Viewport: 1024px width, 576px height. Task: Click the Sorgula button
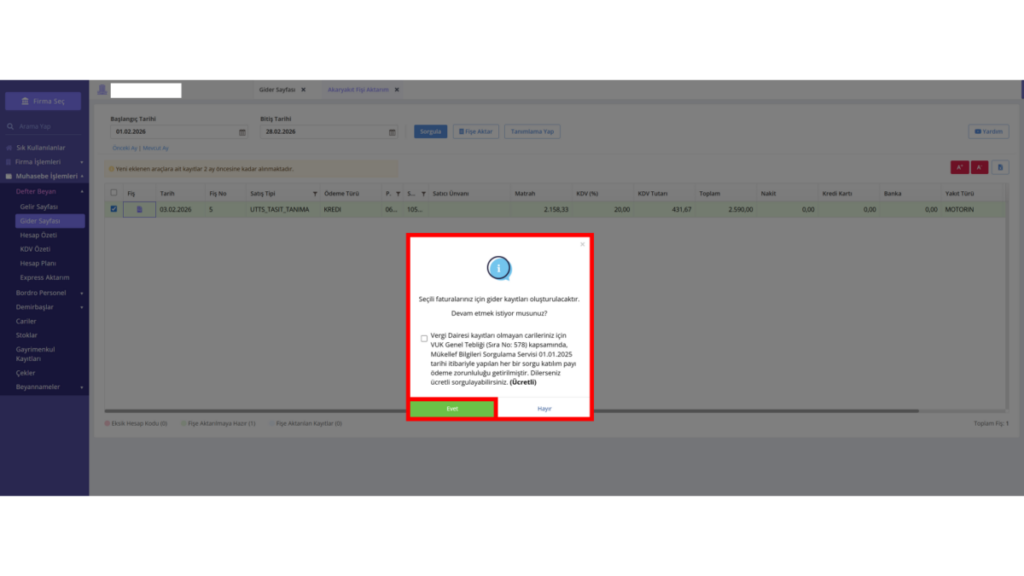pyautogui.click(x=430, y=131)
